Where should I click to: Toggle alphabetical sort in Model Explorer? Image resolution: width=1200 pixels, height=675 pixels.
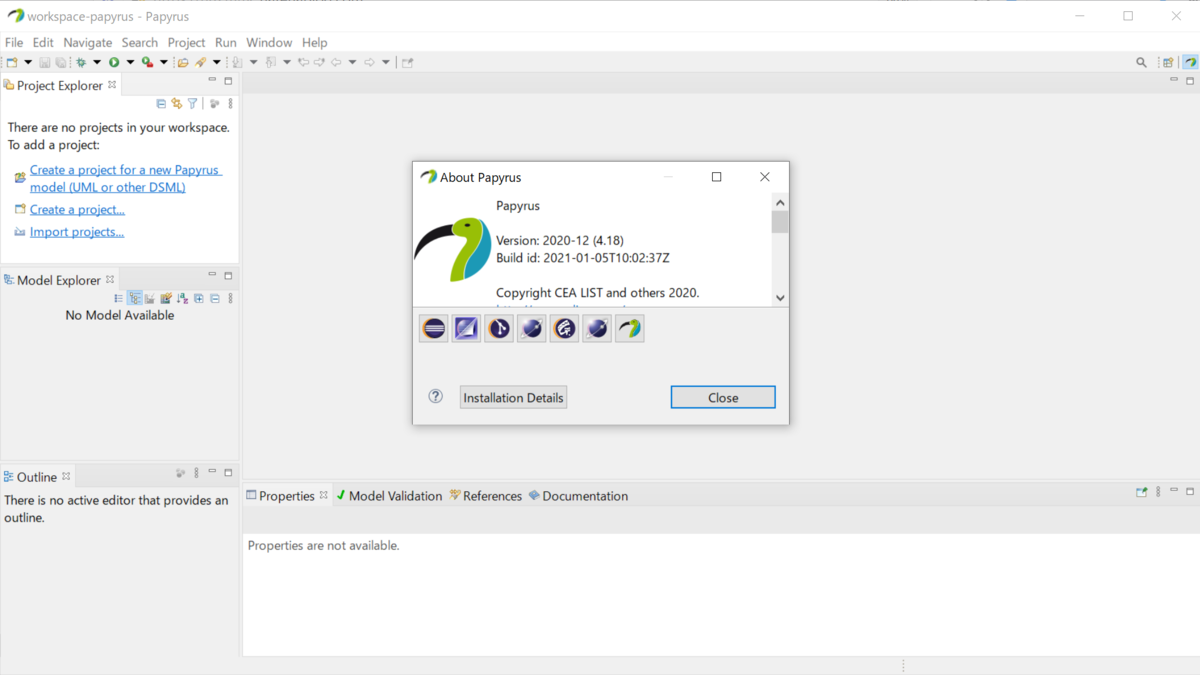pos(182,298)
